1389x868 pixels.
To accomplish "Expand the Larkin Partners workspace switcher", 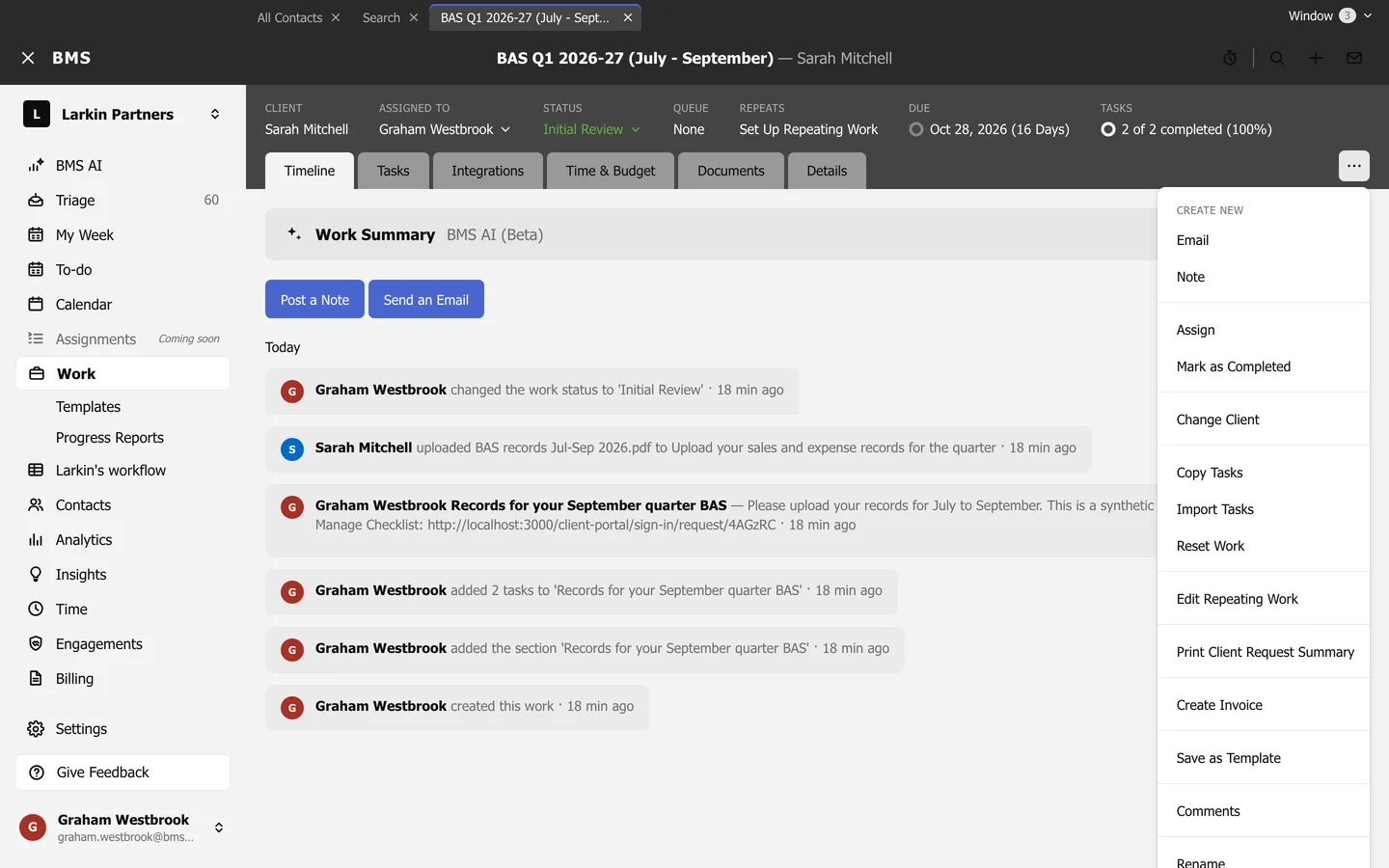I will coord(215,114).
